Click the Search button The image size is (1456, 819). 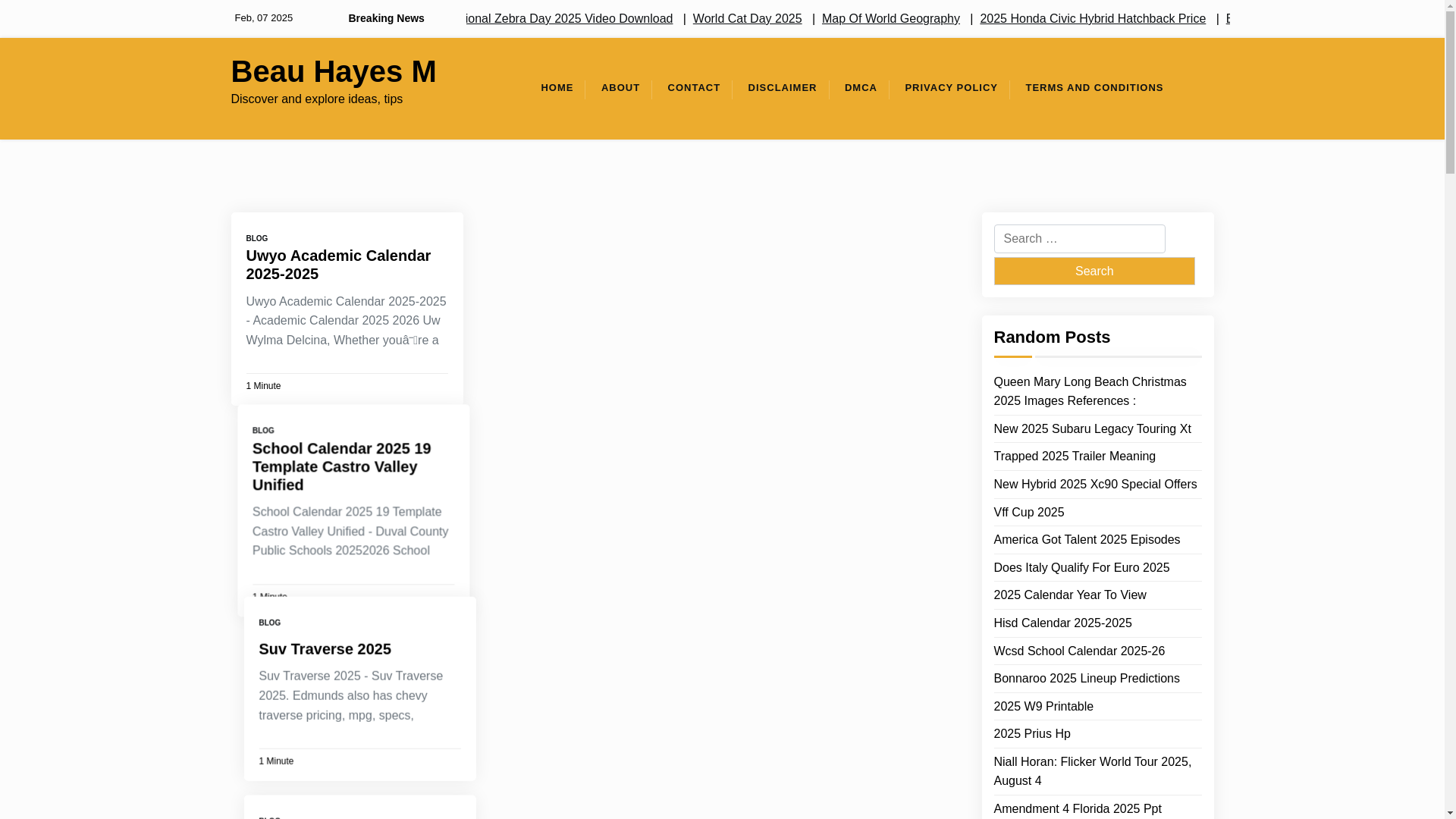pos(1094,271)
